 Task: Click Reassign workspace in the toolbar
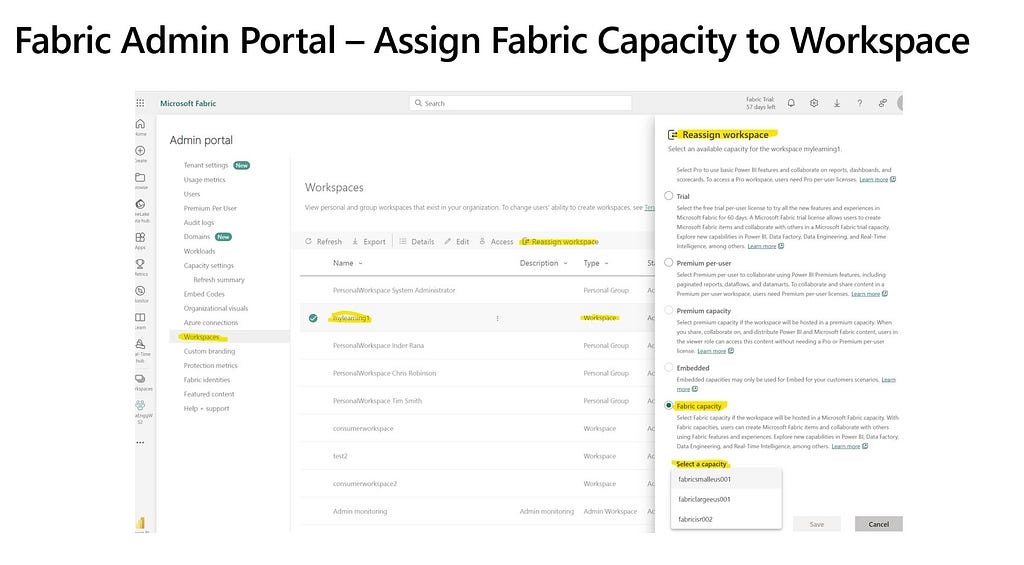point(560,242)
